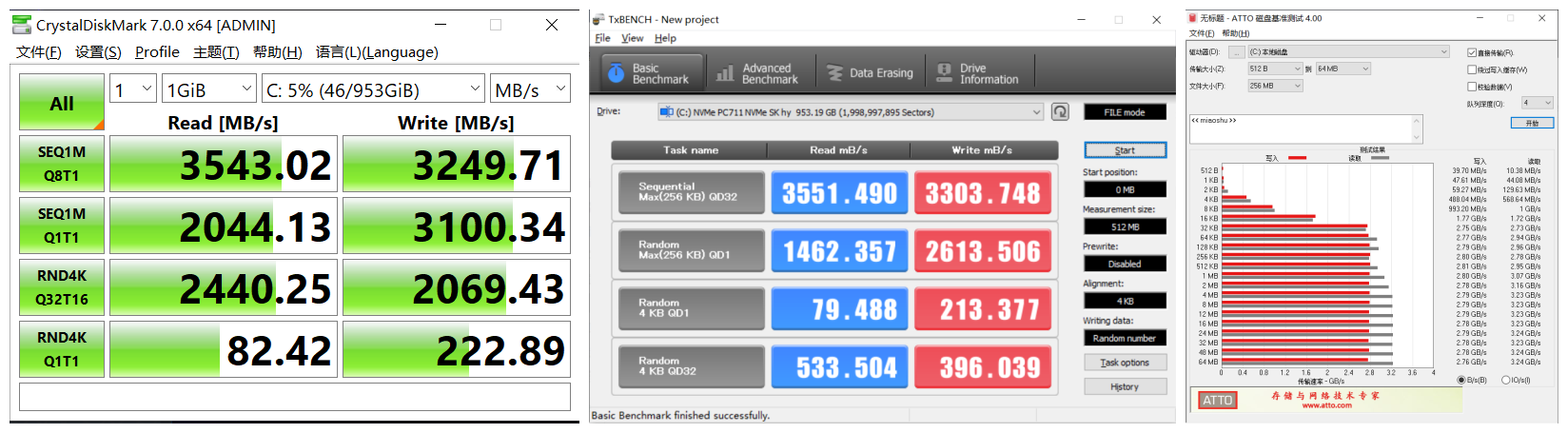Click the ATTO title bar app icon

[x=1192, y=18]
